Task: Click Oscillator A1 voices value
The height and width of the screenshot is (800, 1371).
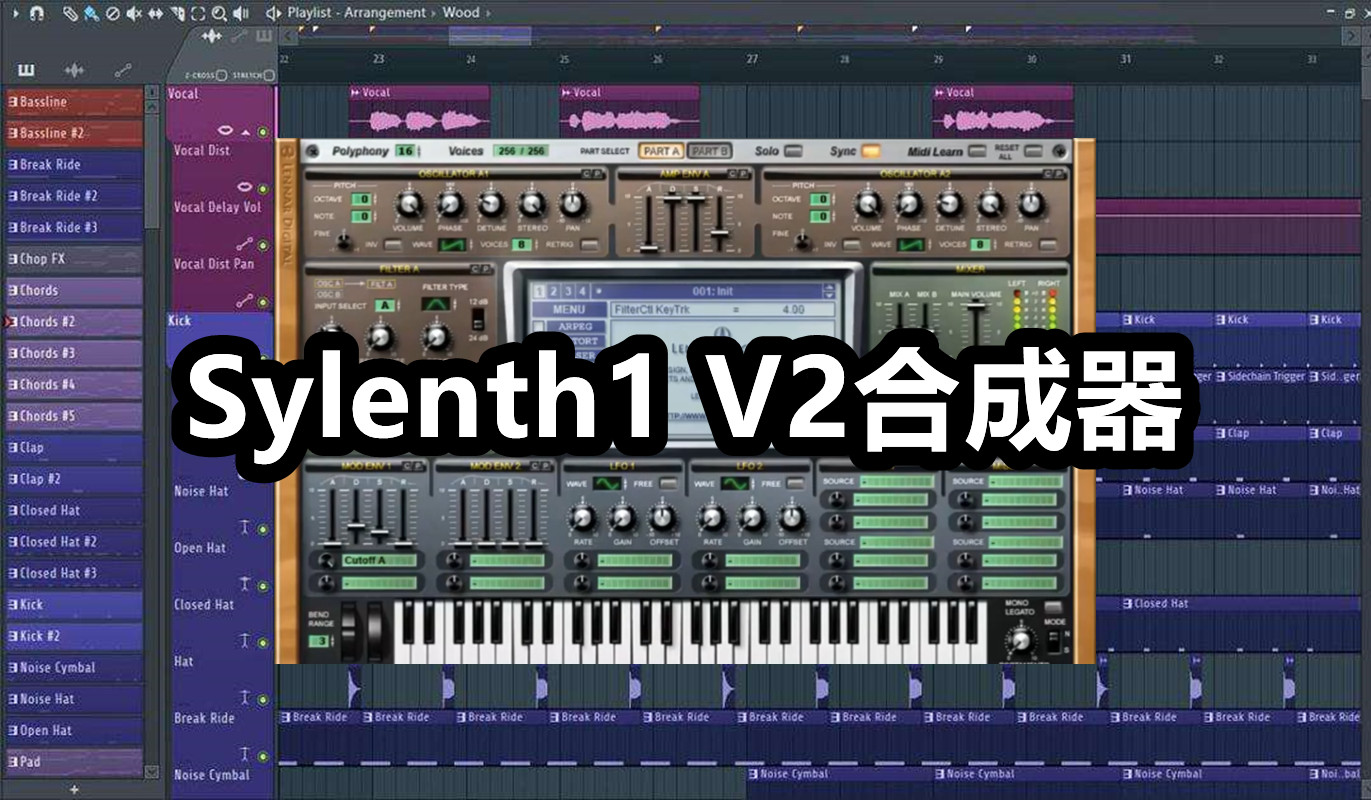Action: pos(520,245)
